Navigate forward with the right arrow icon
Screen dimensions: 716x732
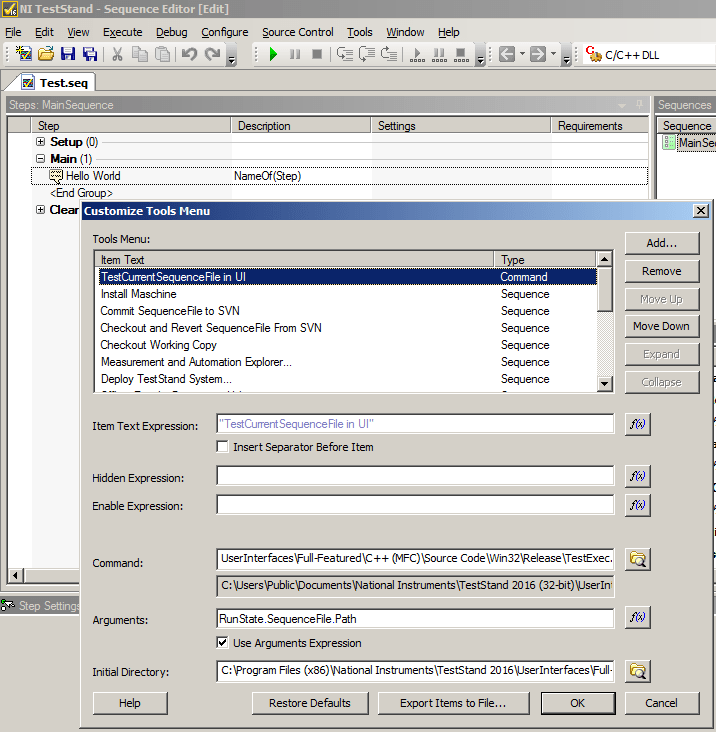pos(538,54)
